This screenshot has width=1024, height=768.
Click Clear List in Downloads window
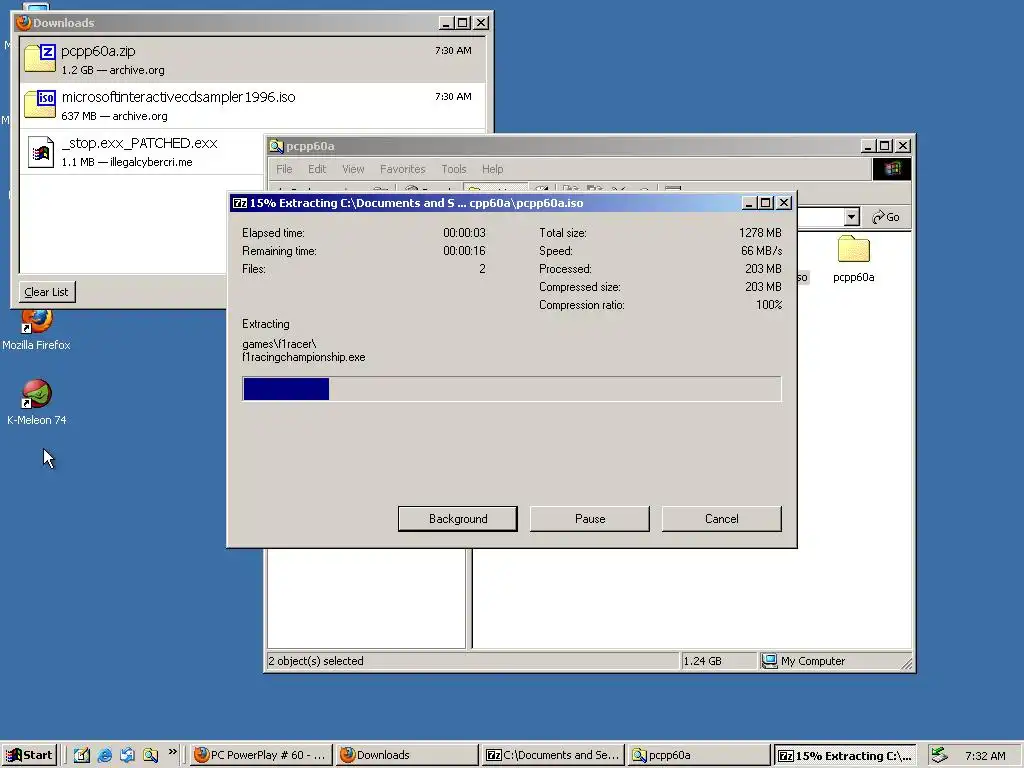(x=46, y=292)
